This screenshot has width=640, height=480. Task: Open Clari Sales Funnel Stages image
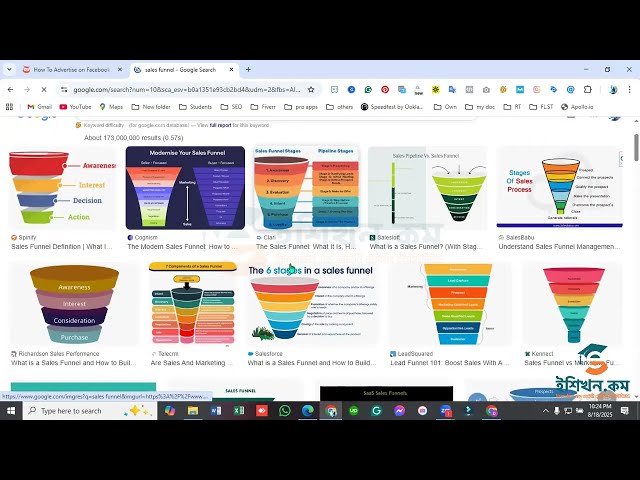[x=307, y=188]
